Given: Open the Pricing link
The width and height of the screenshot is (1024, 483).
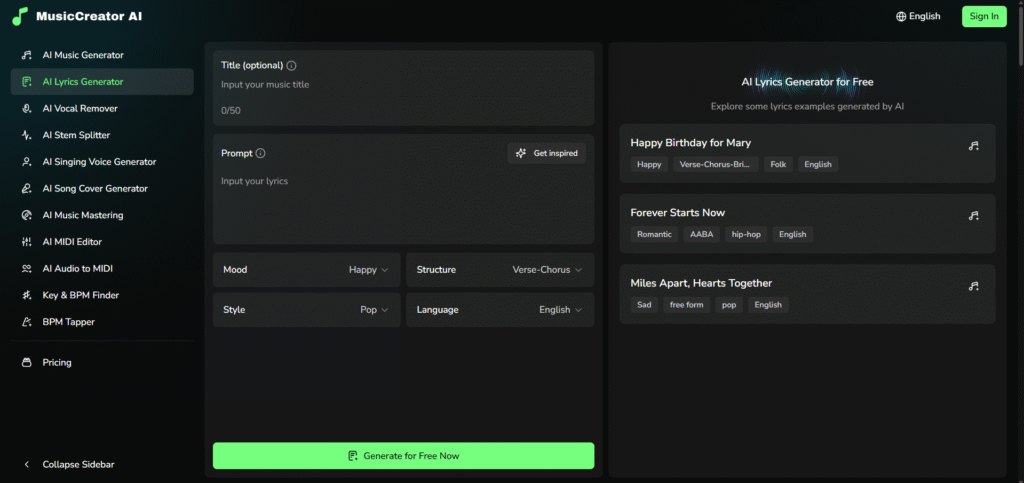Looking at the screenshot, I should click(102, 362).
